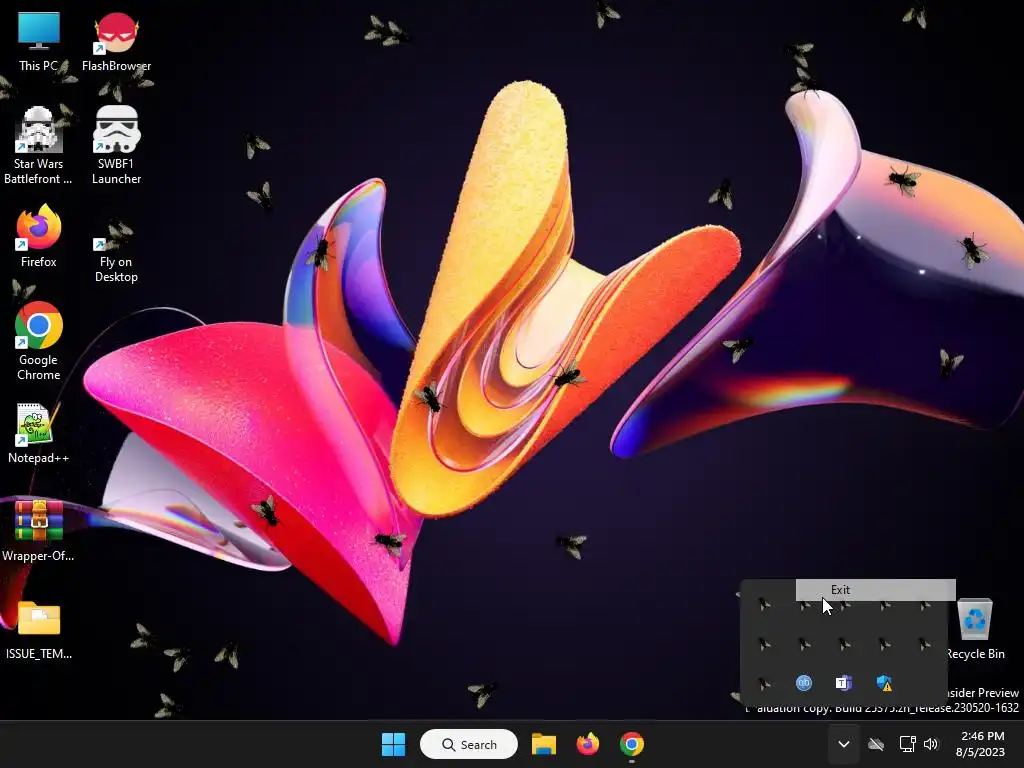Collapse the hidden icons tray chevron
1024x768 pixels.
844,744
